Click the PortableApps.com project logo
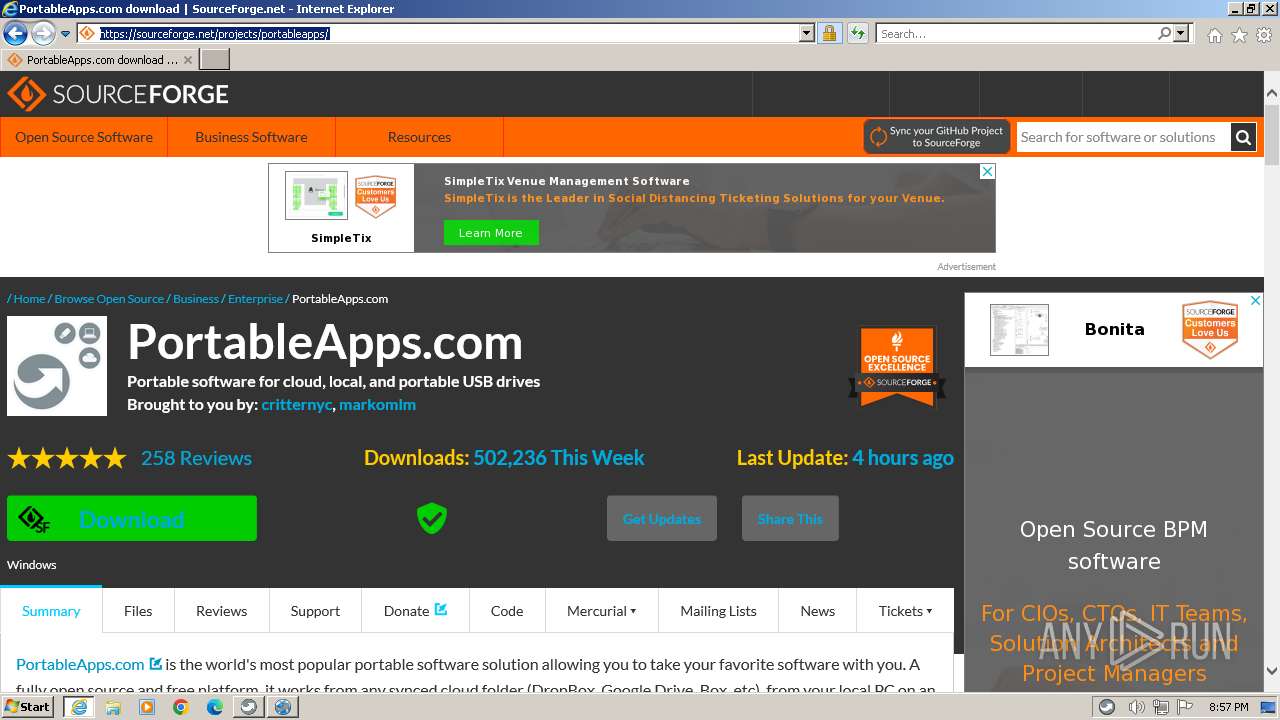 point(57,366)
